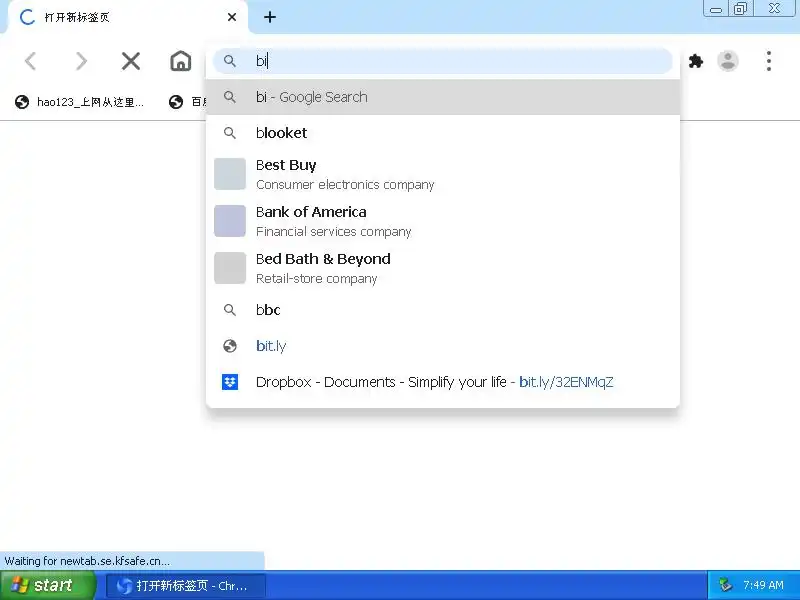Click 'Waiting for newtab.se.kfsafe.cn' status text
Viewport: 800px width, 600px height.
(87, 561)
